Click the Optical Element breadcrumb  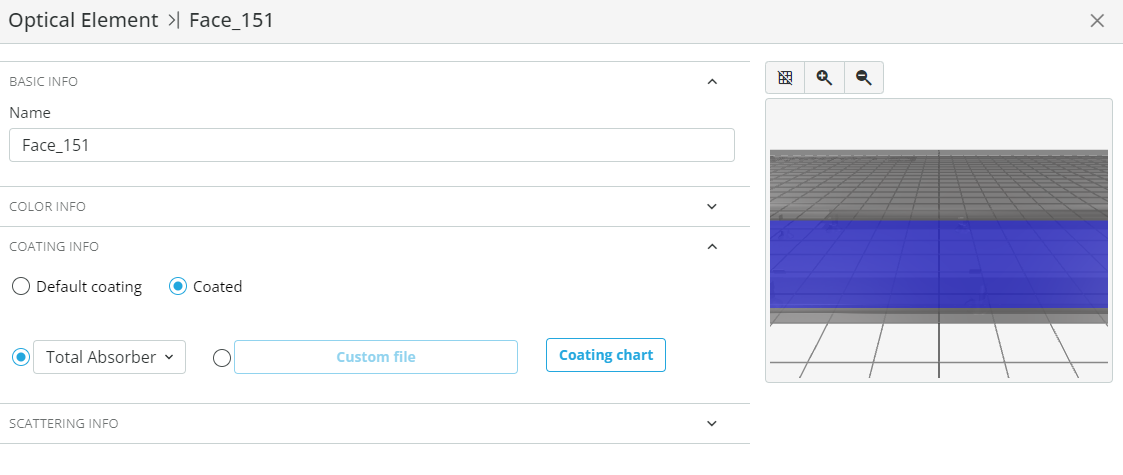tap(83, 20)
